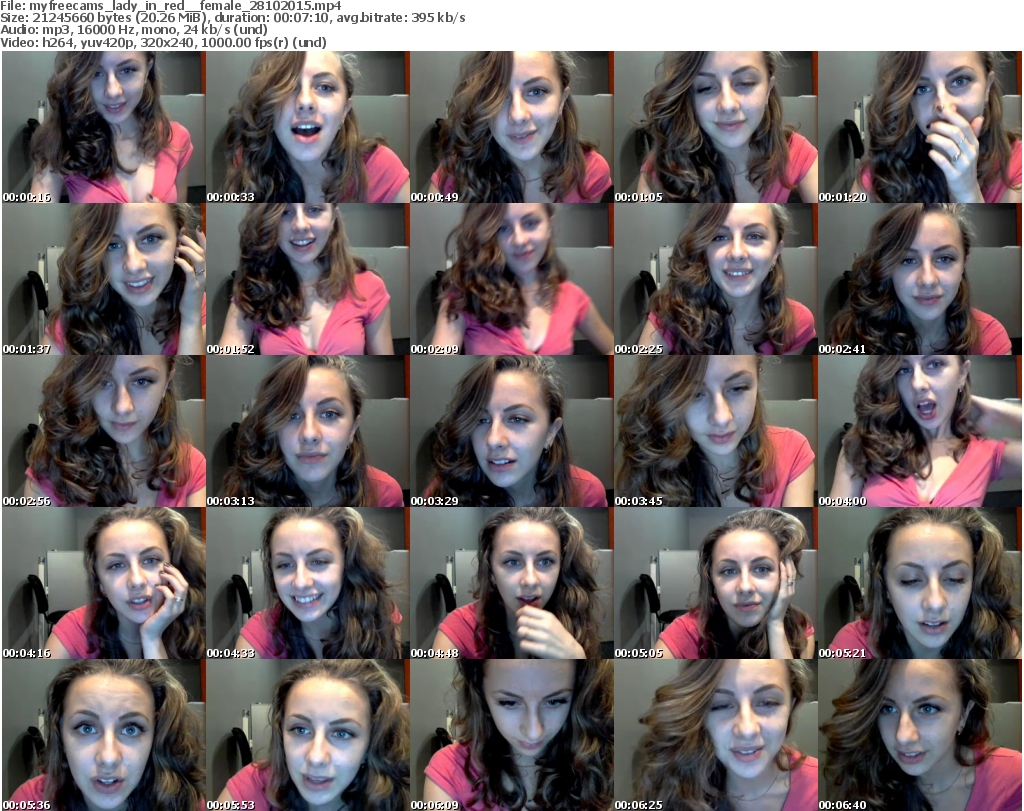Viewport: 1024px width, 811px height.
Task: Select the thumbnail stamped 00:00:16
Action: click(104, 127)
